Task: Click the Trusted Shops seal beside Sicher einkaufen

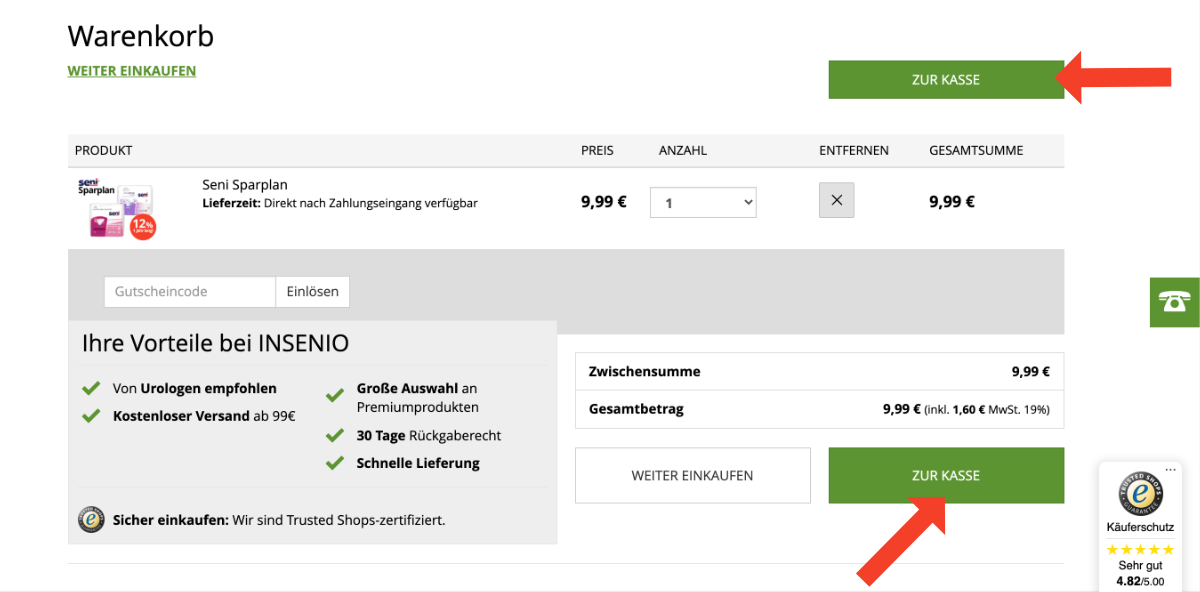Action: tap(91, 520)
